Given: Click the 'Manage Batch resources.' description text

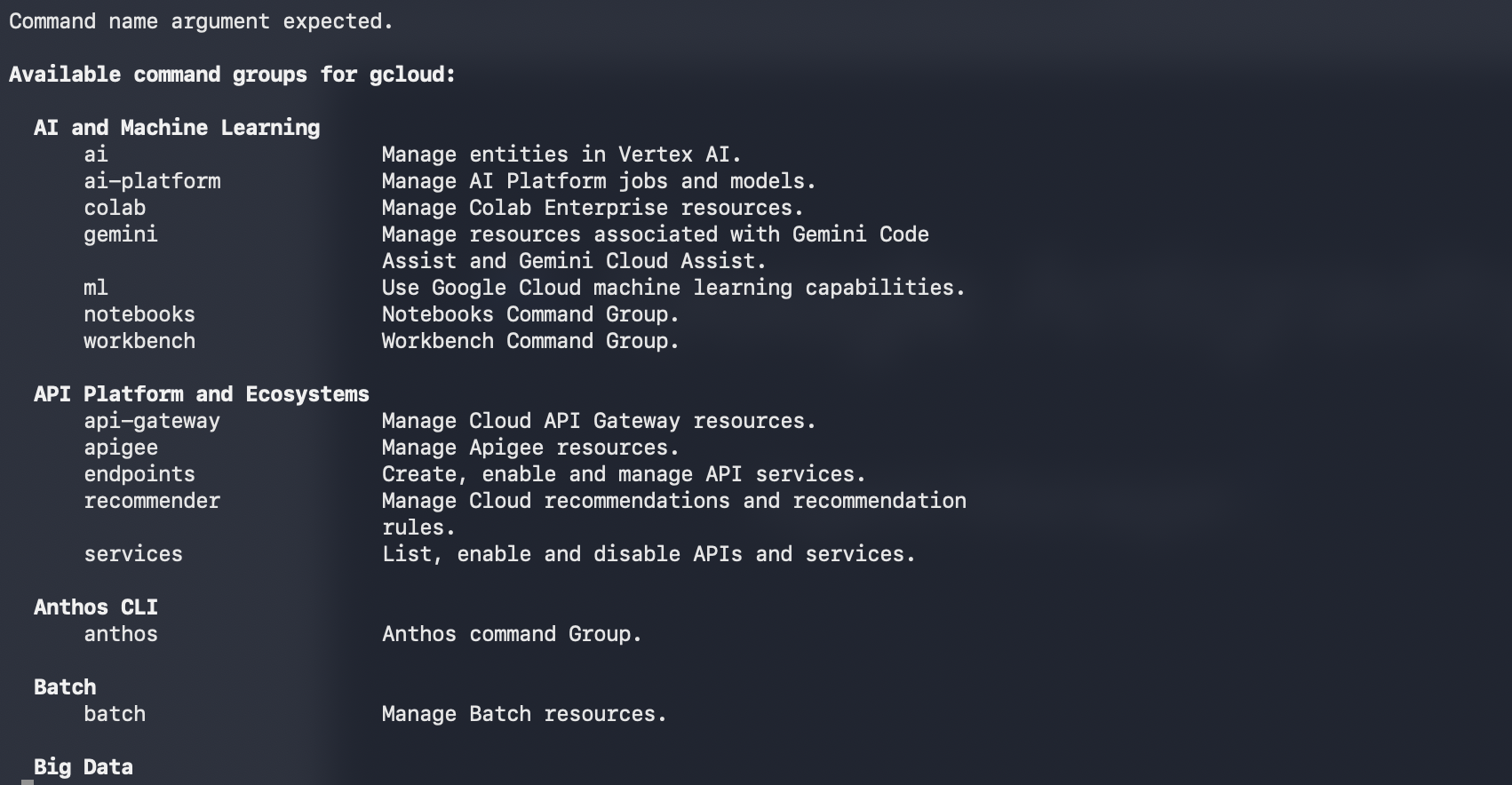Looking at the screenshot, I should tap(524, 714).
